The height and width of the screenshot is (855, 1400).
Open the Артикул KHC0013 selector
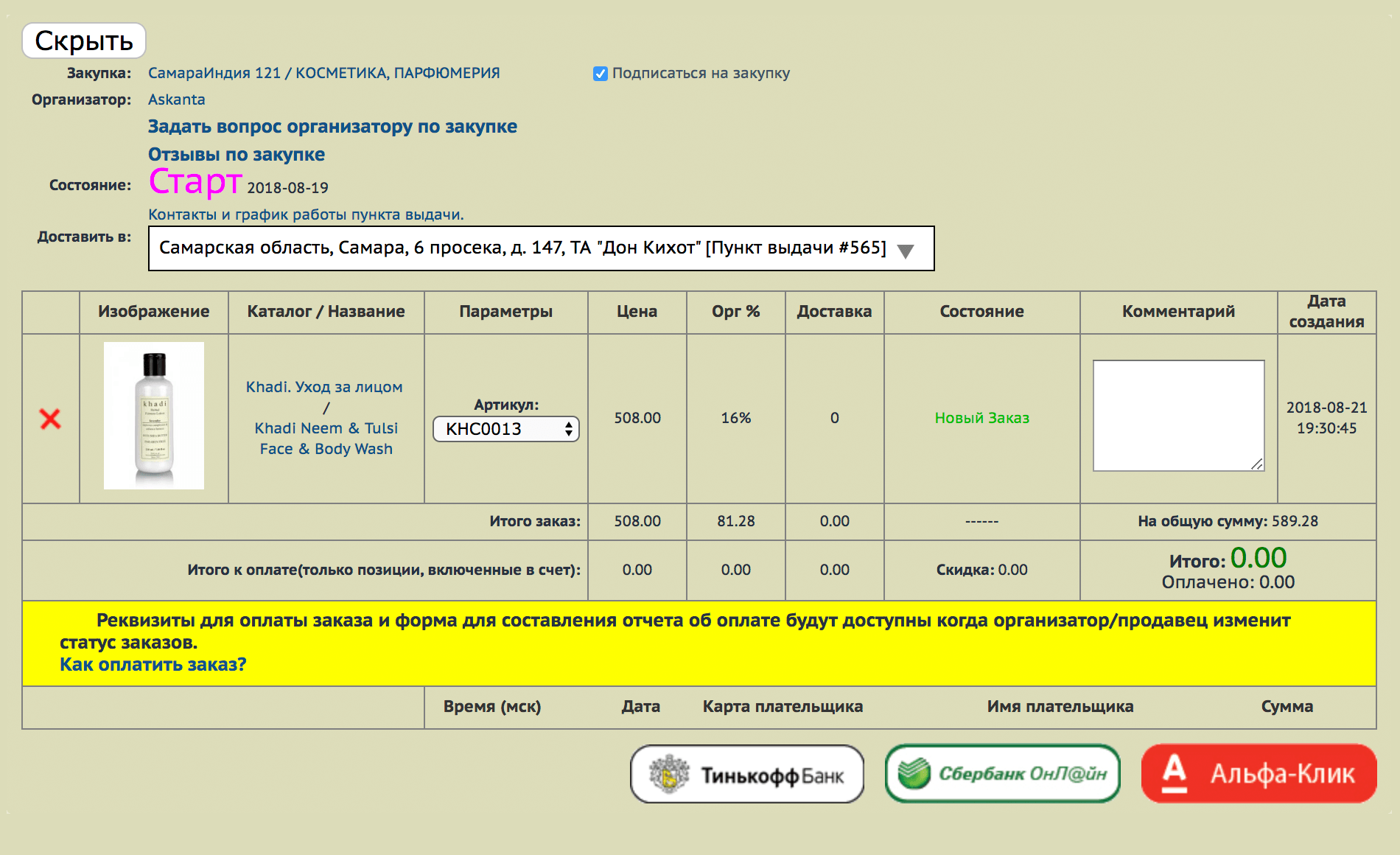click(x=506, y=429)
